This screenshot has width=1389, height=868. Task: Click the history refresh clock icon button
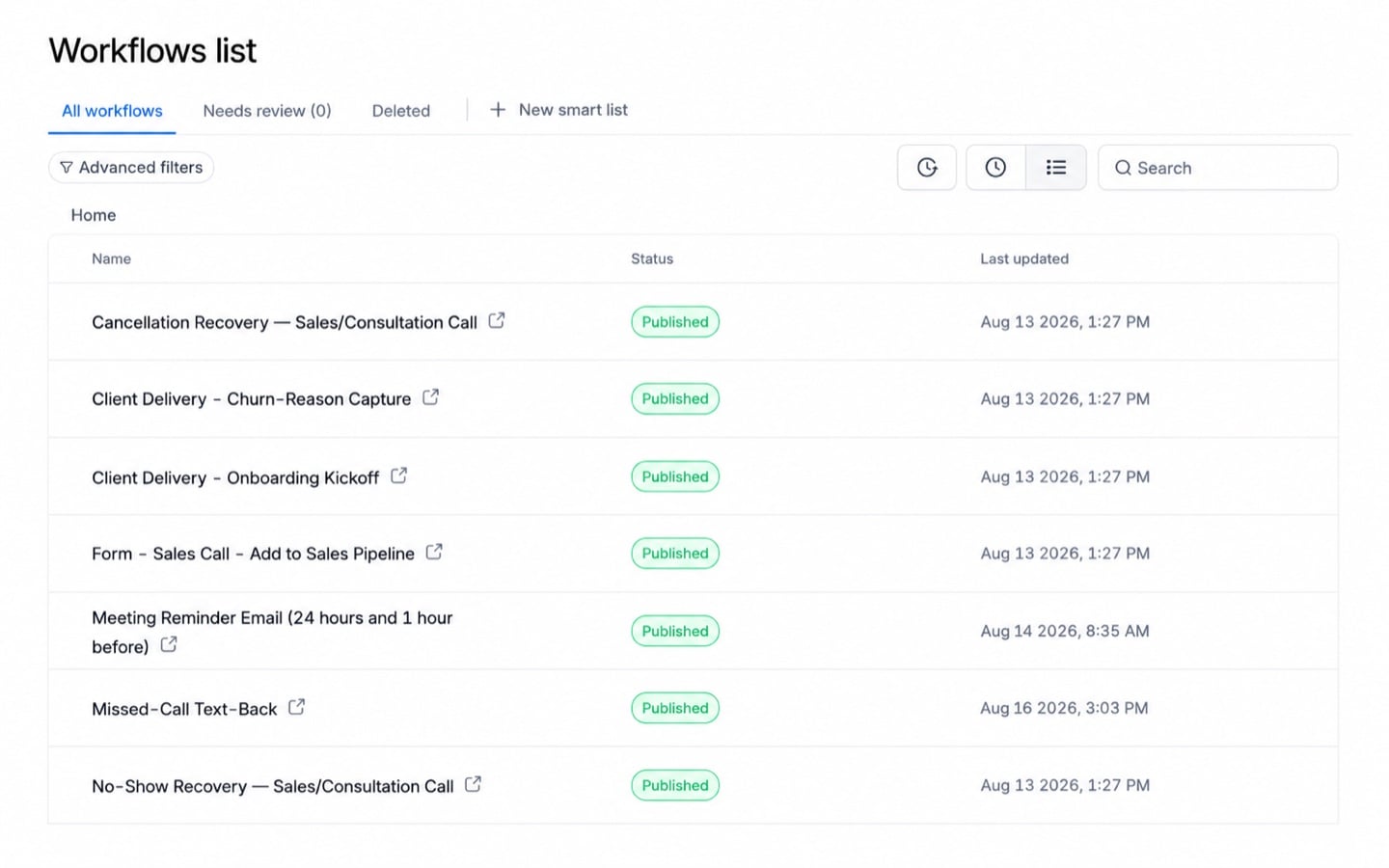click(x=927, y=168)
